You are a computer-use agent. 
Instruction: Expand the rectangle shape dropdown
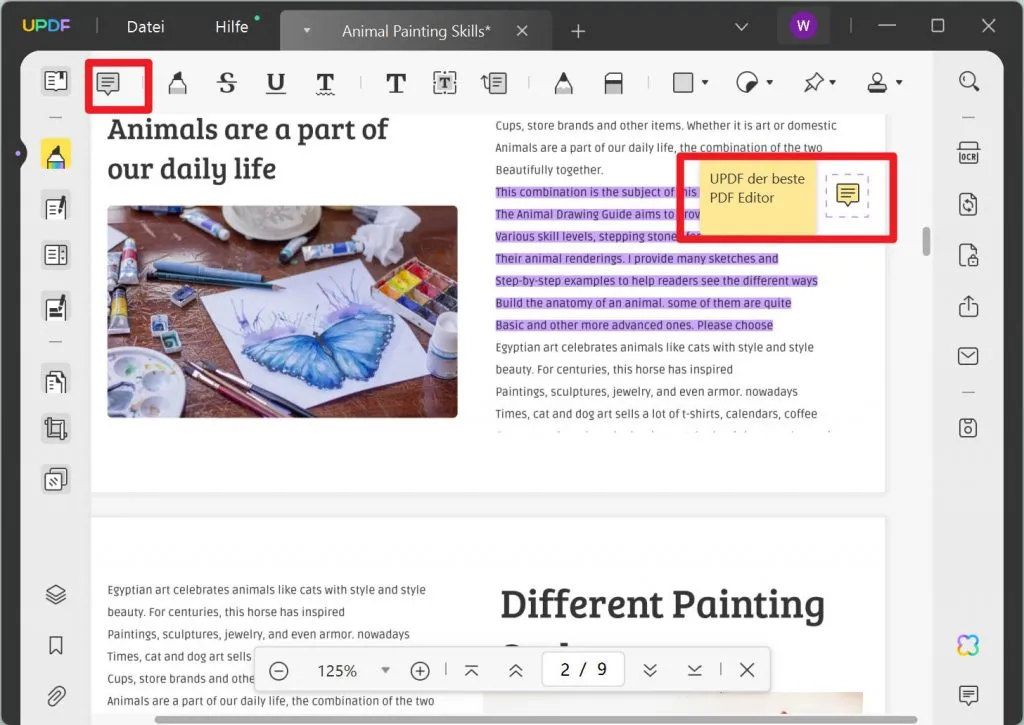(705, 84)
